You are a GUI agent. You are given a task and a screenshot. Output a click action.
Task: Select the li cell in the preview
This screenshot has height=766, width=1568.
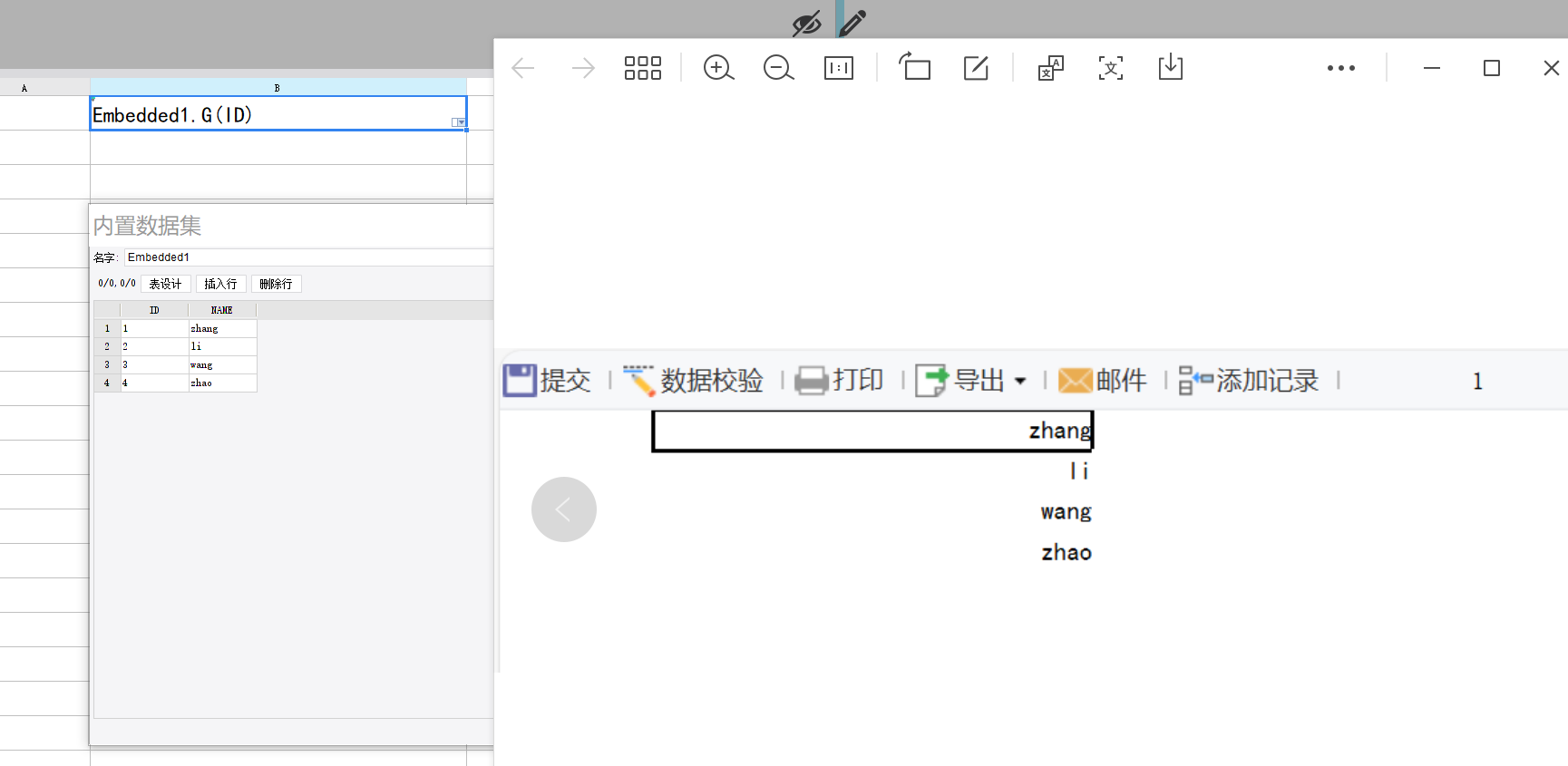pyautogui.click(x=872, y=471)
